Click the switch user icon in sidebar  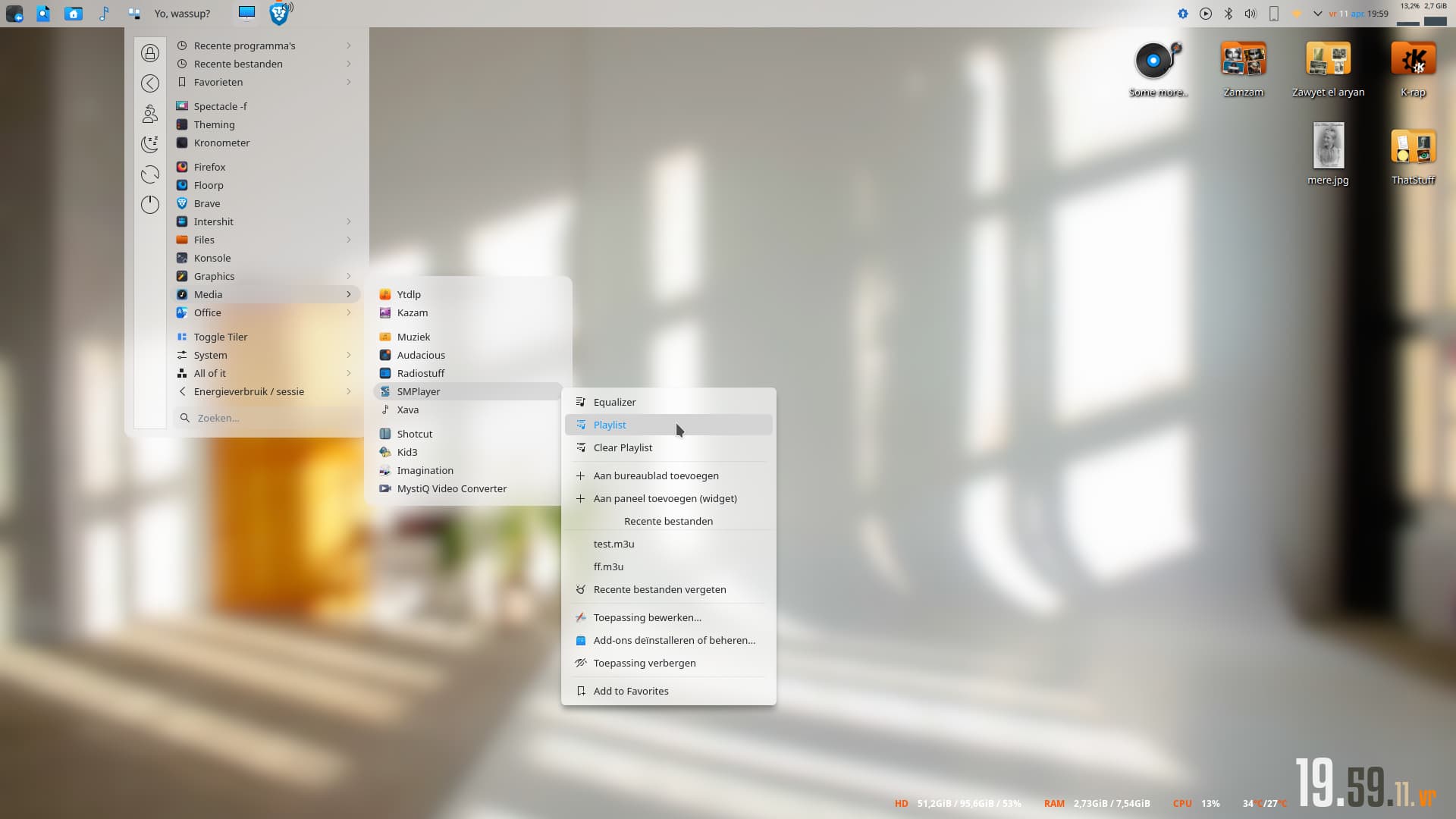[150, 114]
